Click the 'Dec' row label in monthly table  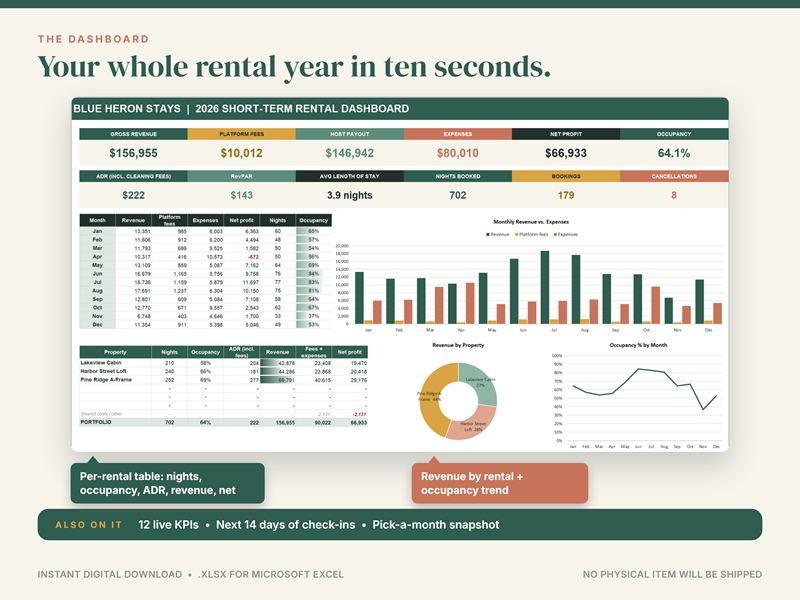[x=97, y=324]
